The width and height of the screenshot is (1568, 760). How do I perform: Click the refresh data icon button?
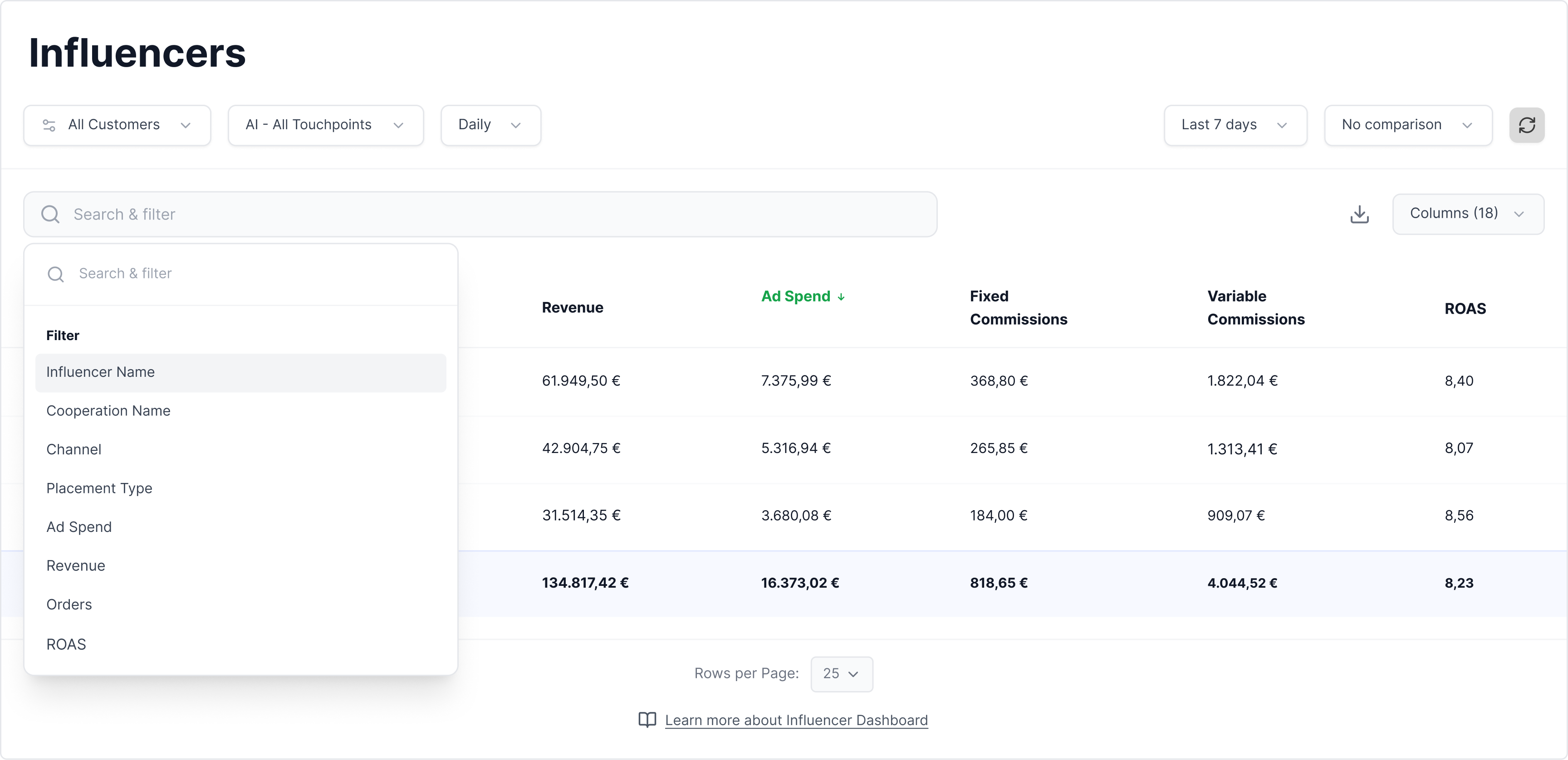pyautogui.click(x=1526, y=125)
